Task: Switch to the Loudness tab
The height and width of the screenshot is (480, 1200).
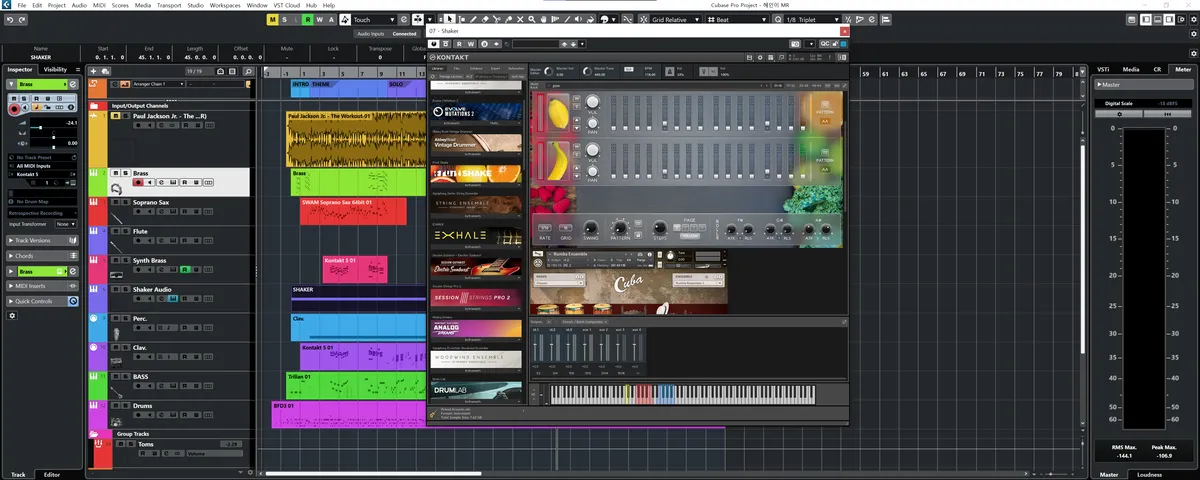Action: pyautogui.click(x=1149, y=474)
